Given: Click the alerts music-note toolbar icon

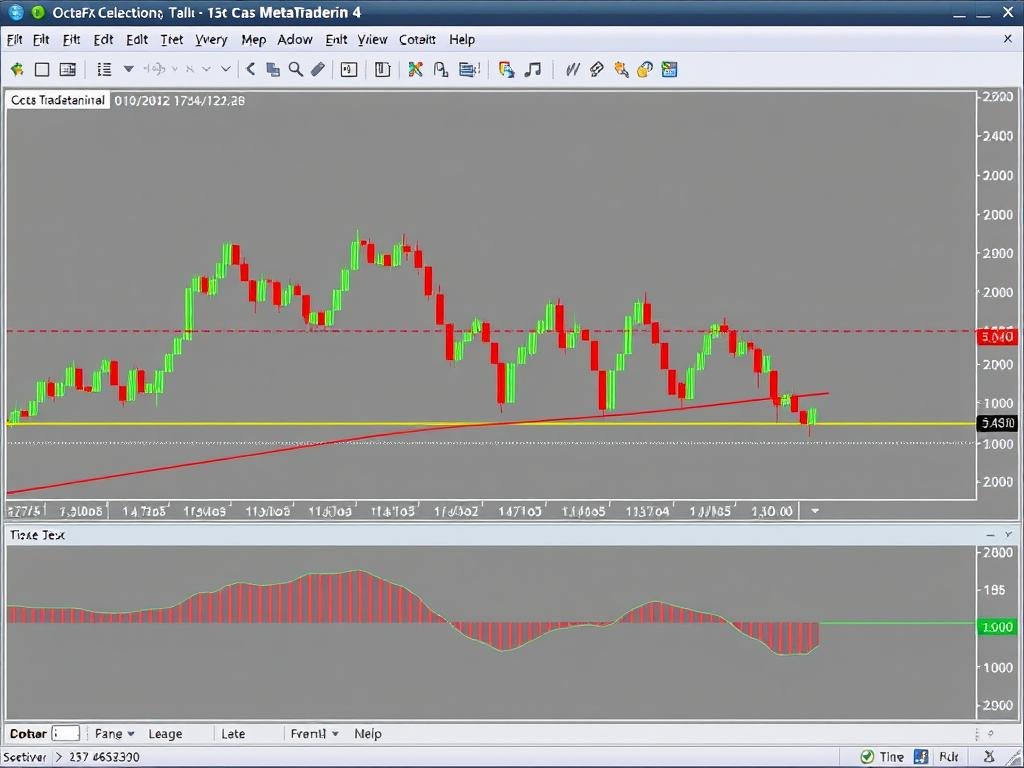Looking at the screenshot, I should pyautogui.click(x=533, y=69).
